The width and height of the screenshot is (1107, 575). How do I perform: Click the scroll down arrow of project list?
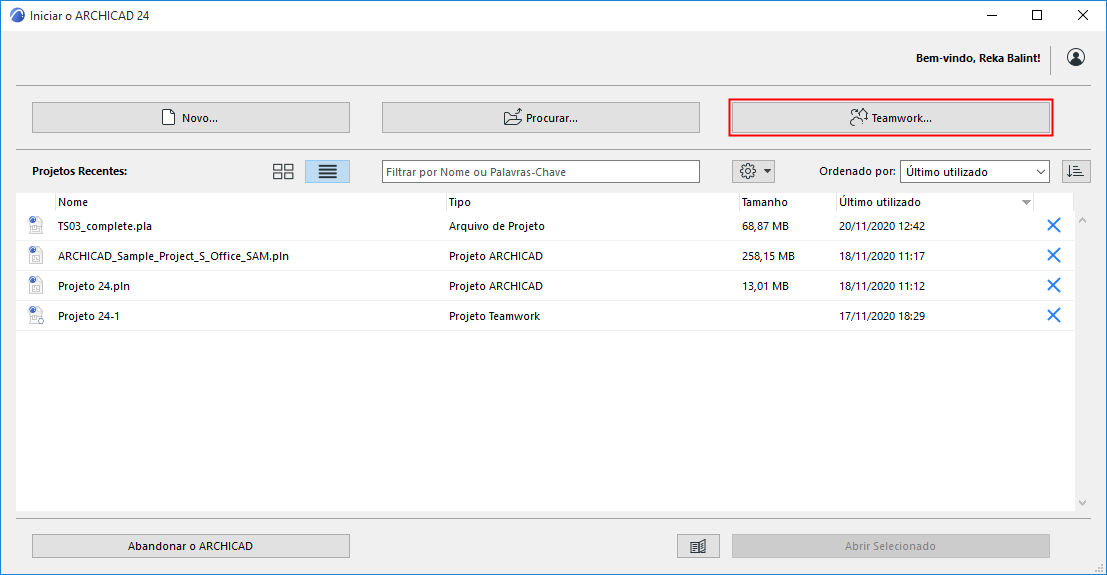tap(1082, 503)
